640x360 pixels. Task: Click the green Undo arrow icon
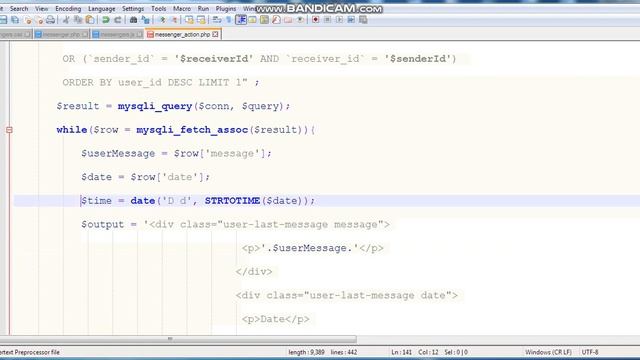(x=106, y=20)
